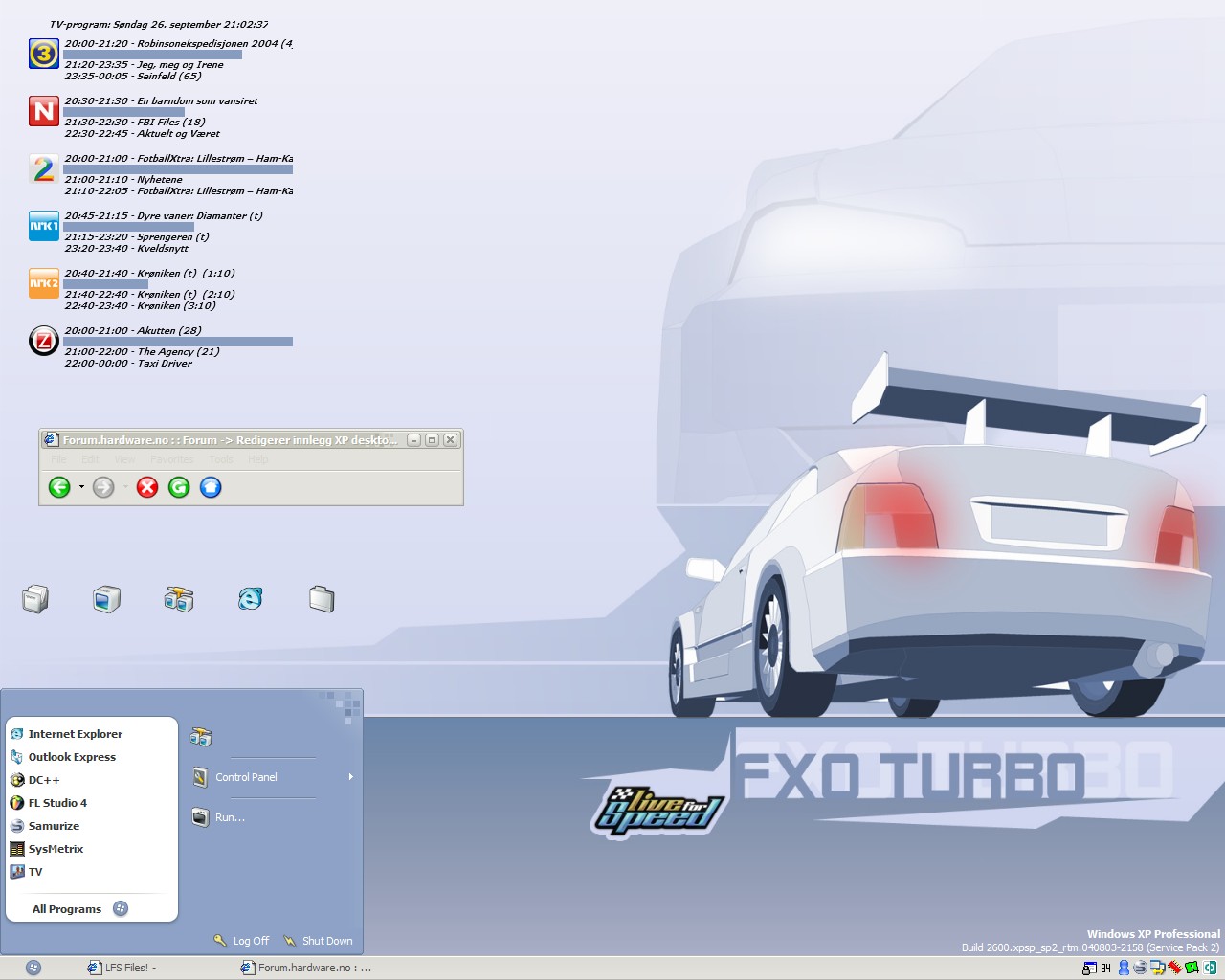The image size is (1225, 980).
Task: Open the Edit menu in browser
Action: pos(90,459)
